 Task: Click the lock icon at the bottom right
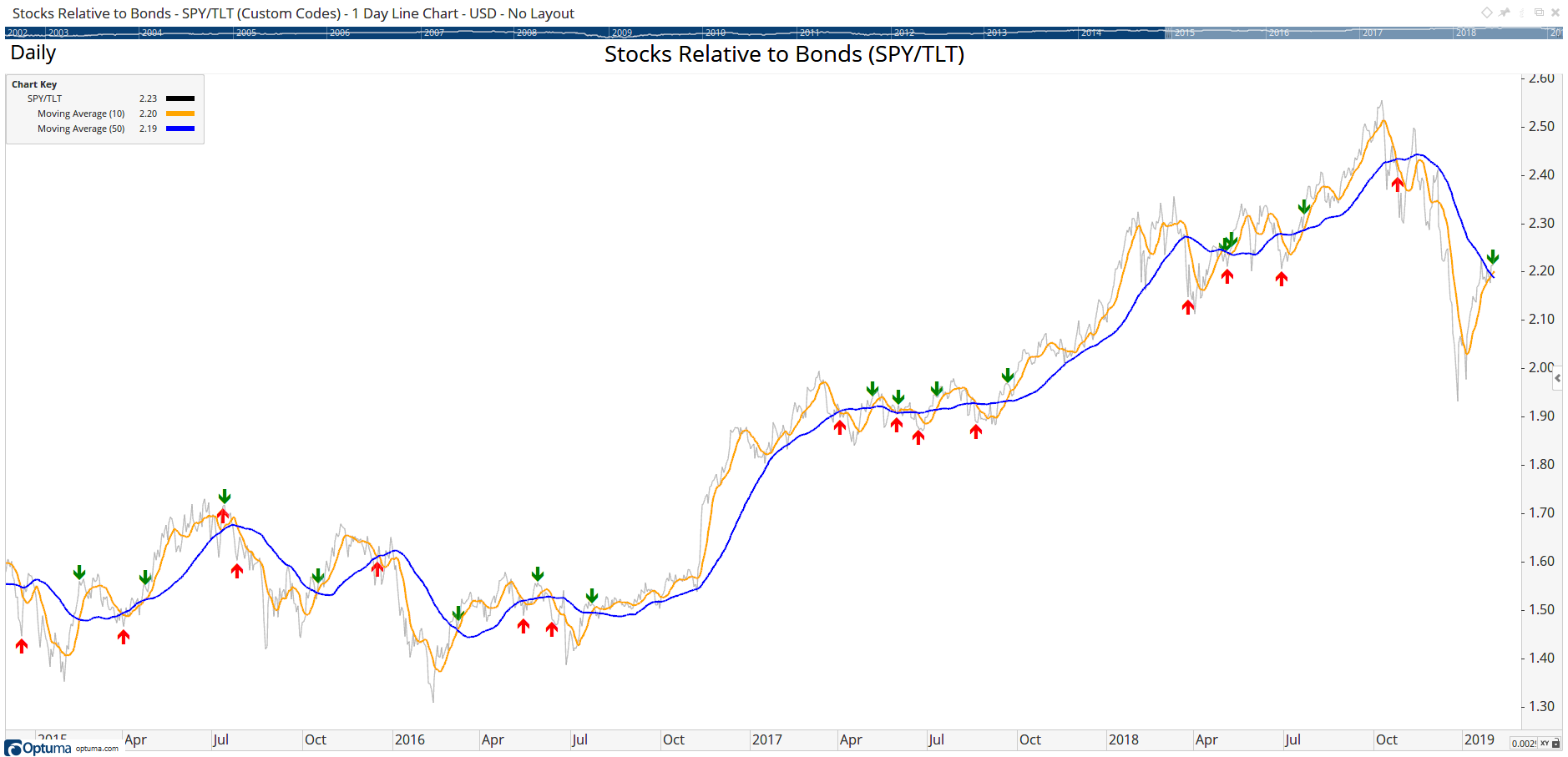click(x=1555, y=743)
